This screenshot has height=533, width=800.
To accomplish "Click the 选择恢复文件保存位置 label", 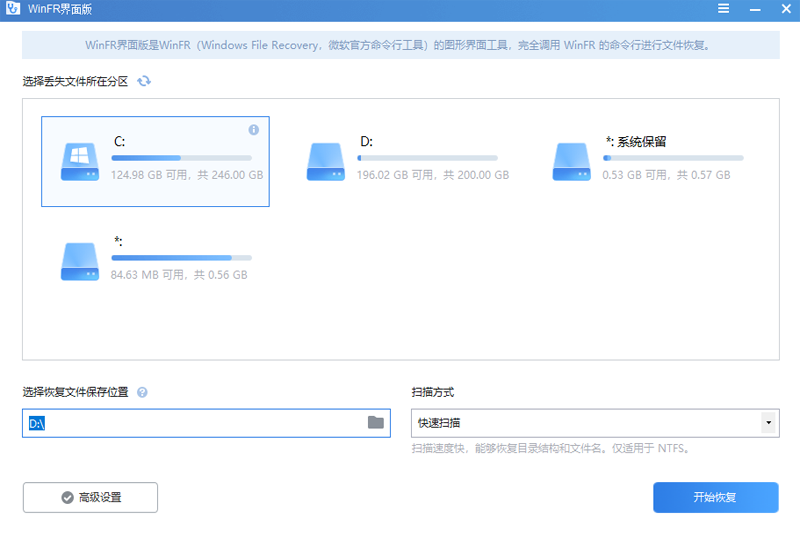I will (75, 392).
